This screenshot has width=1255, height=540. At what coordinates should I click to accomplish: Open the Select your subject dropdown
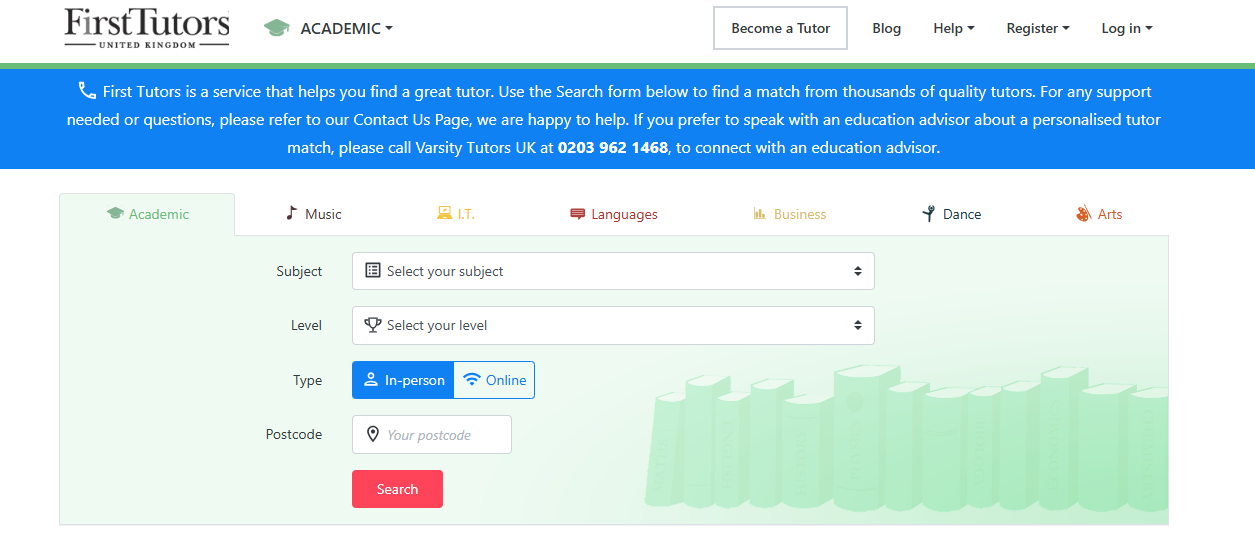click(x=613, y=271)
